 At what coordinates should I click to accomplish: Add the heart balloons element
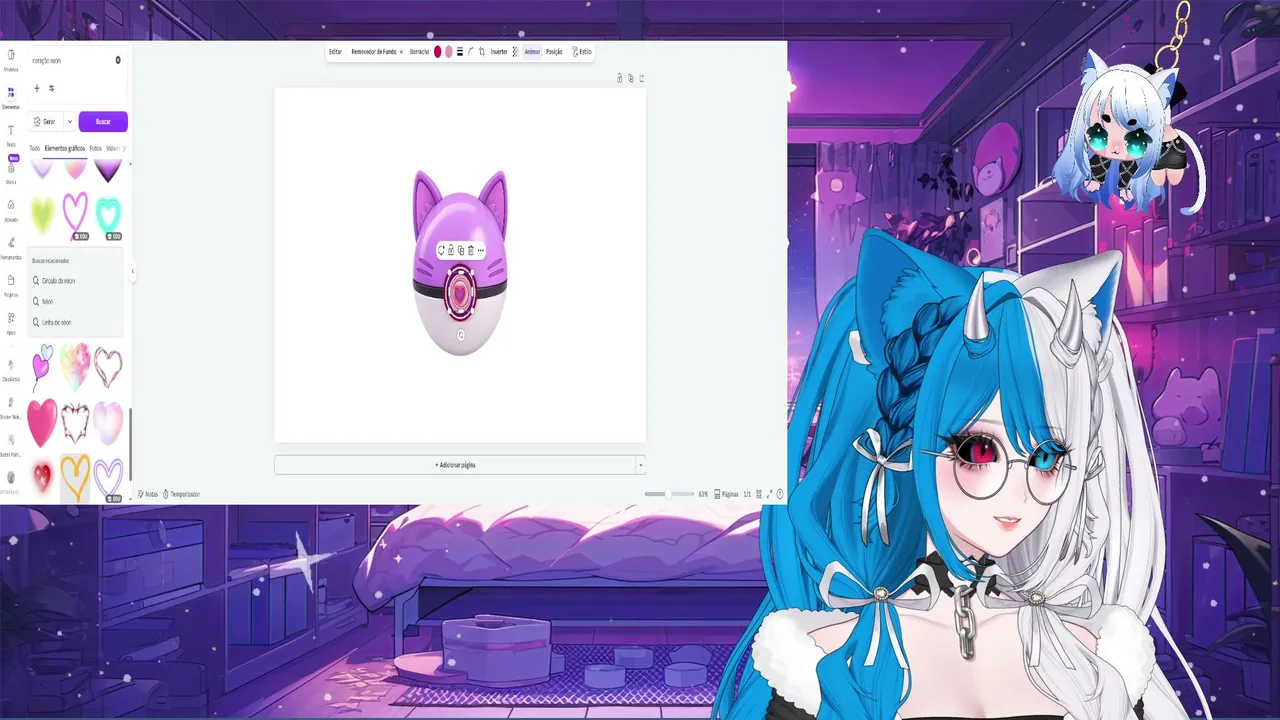[x=42, y=367]
